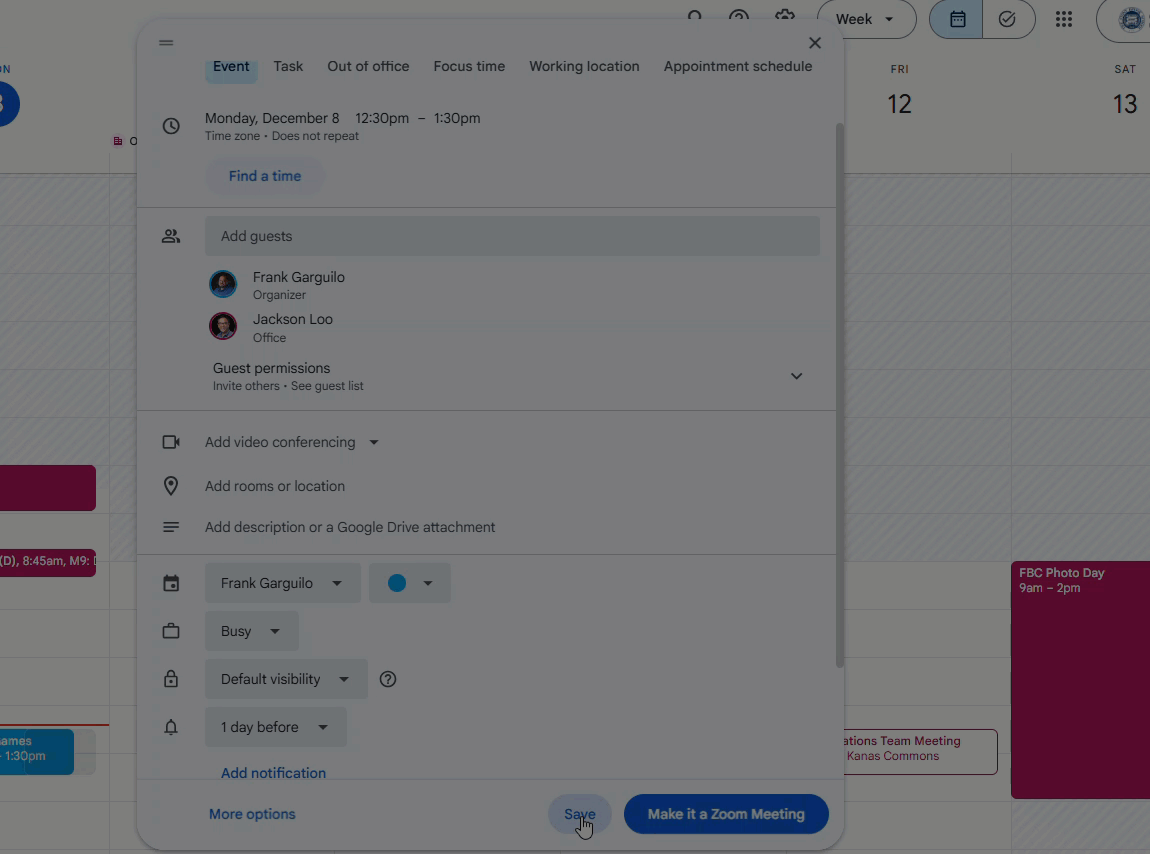Switch to Out of office tab
The image size is (1150, 854).
click(x=368, y=66)
